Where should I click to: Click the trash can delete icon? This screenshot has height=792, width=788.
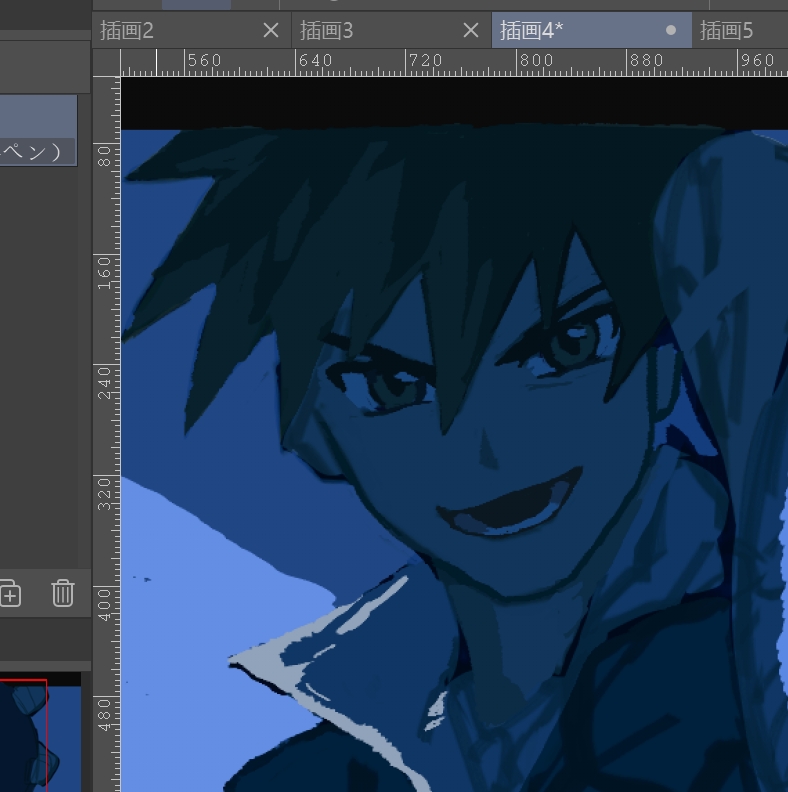[63, 594]
